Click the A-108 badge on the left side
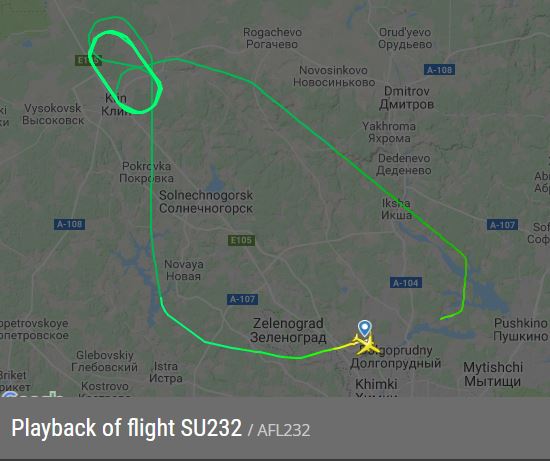550x461 pixels. [x=69, y=224]
